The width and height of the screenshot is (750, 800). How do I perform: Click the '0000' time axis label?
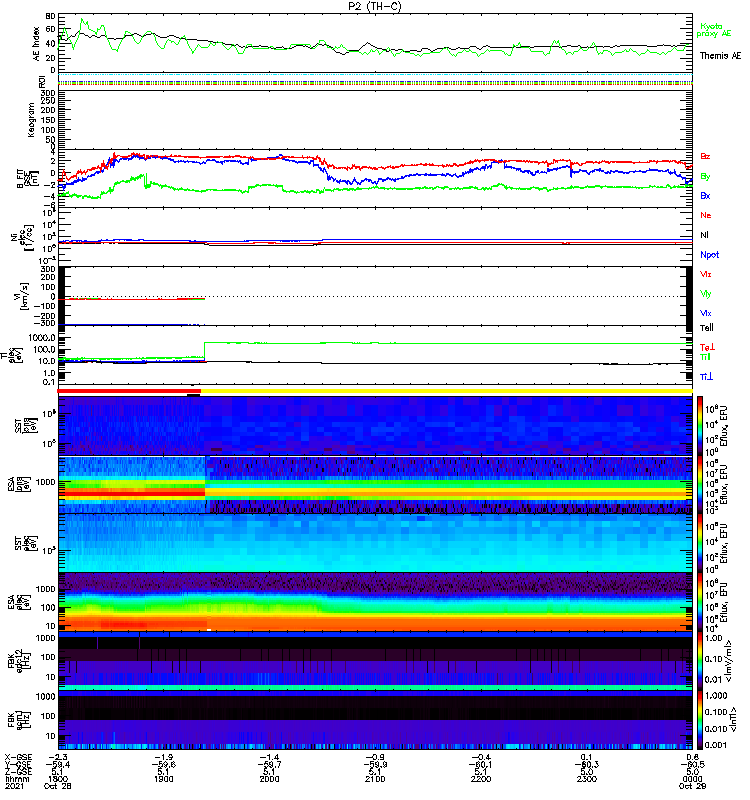point(692,779)
